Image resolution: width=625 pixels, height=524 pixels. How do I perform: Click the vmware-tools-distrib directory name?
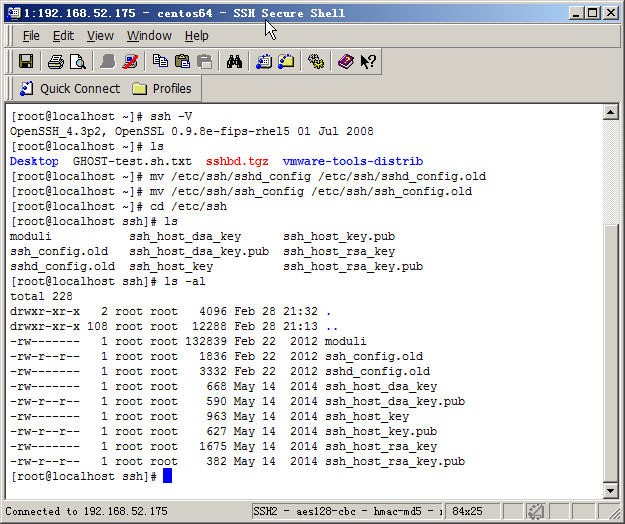(353, 161)
